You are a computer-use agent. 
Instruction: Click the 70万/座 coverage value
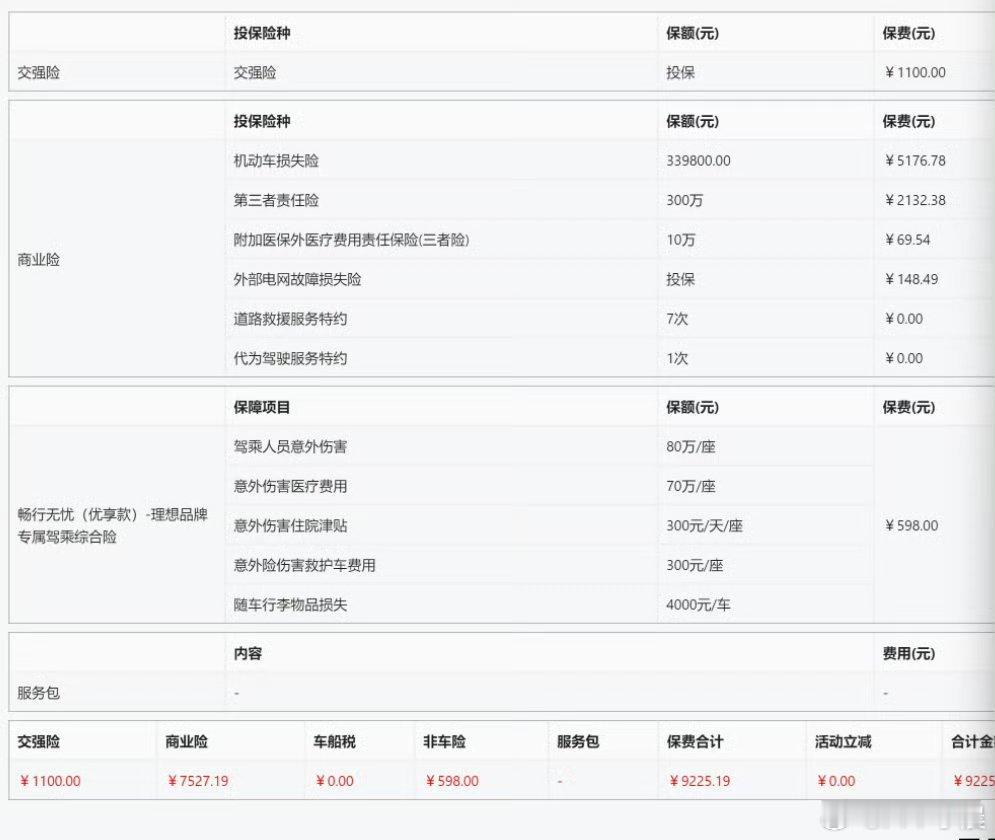click(x=690, y=486)
